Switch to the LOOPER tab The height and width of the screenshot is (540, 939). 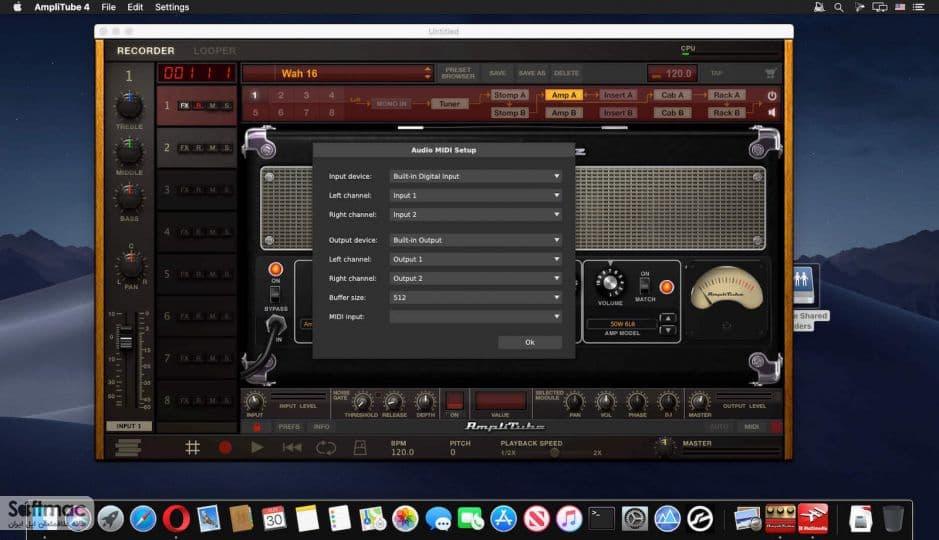214,51
